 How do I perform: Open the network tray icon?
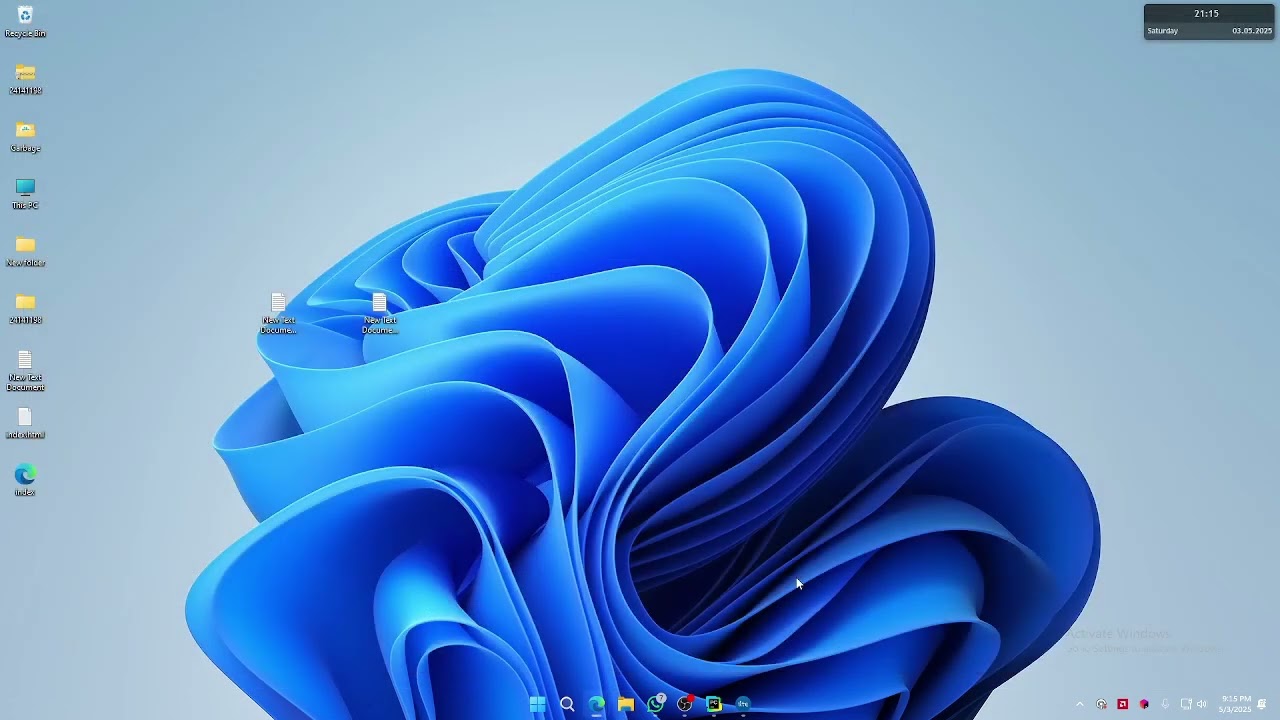1186,704
